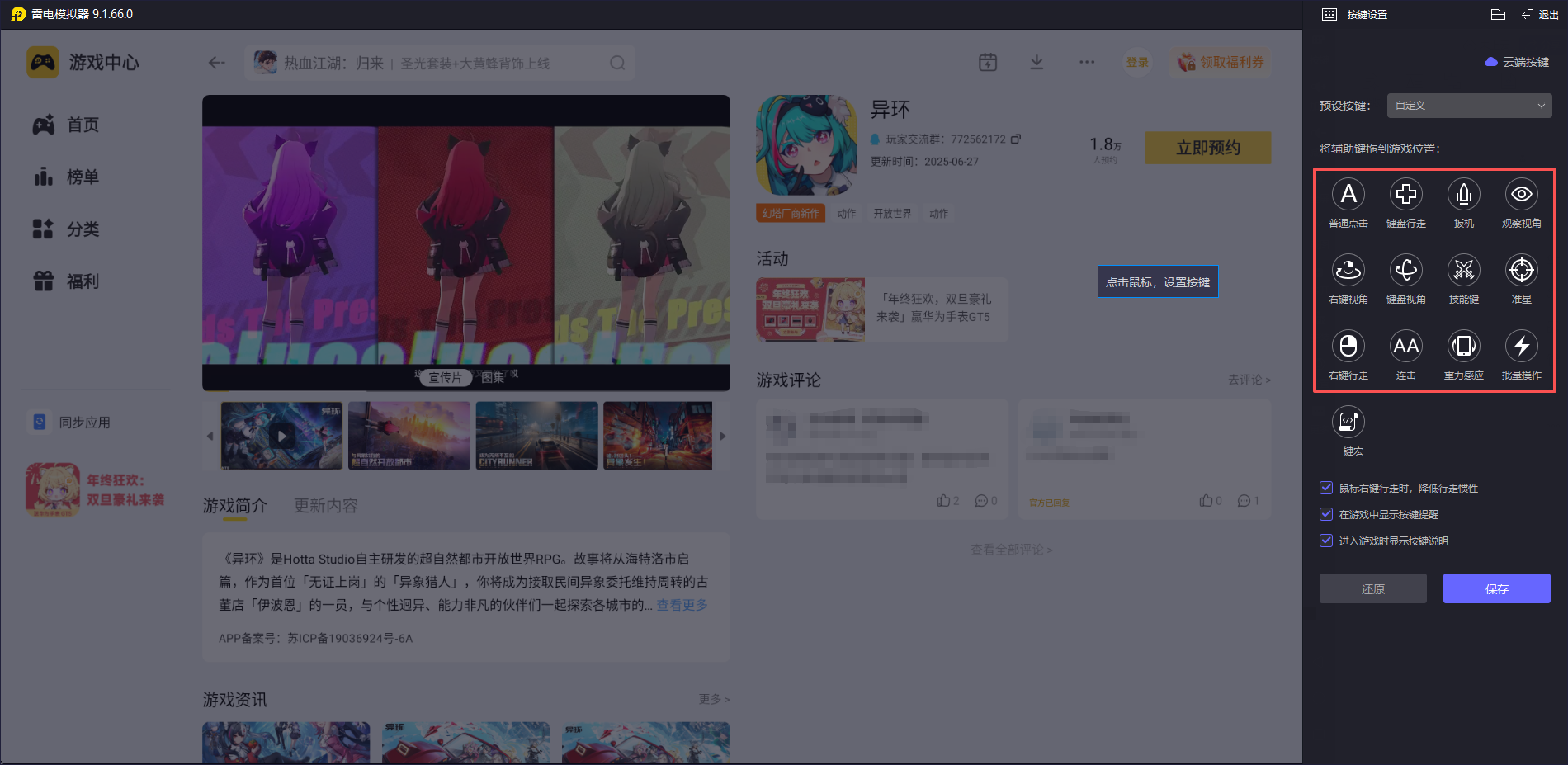Open the keymap folder icon in title bar
The height and width of the screenshot is (765, 1568).
[x=1499, y=14]
